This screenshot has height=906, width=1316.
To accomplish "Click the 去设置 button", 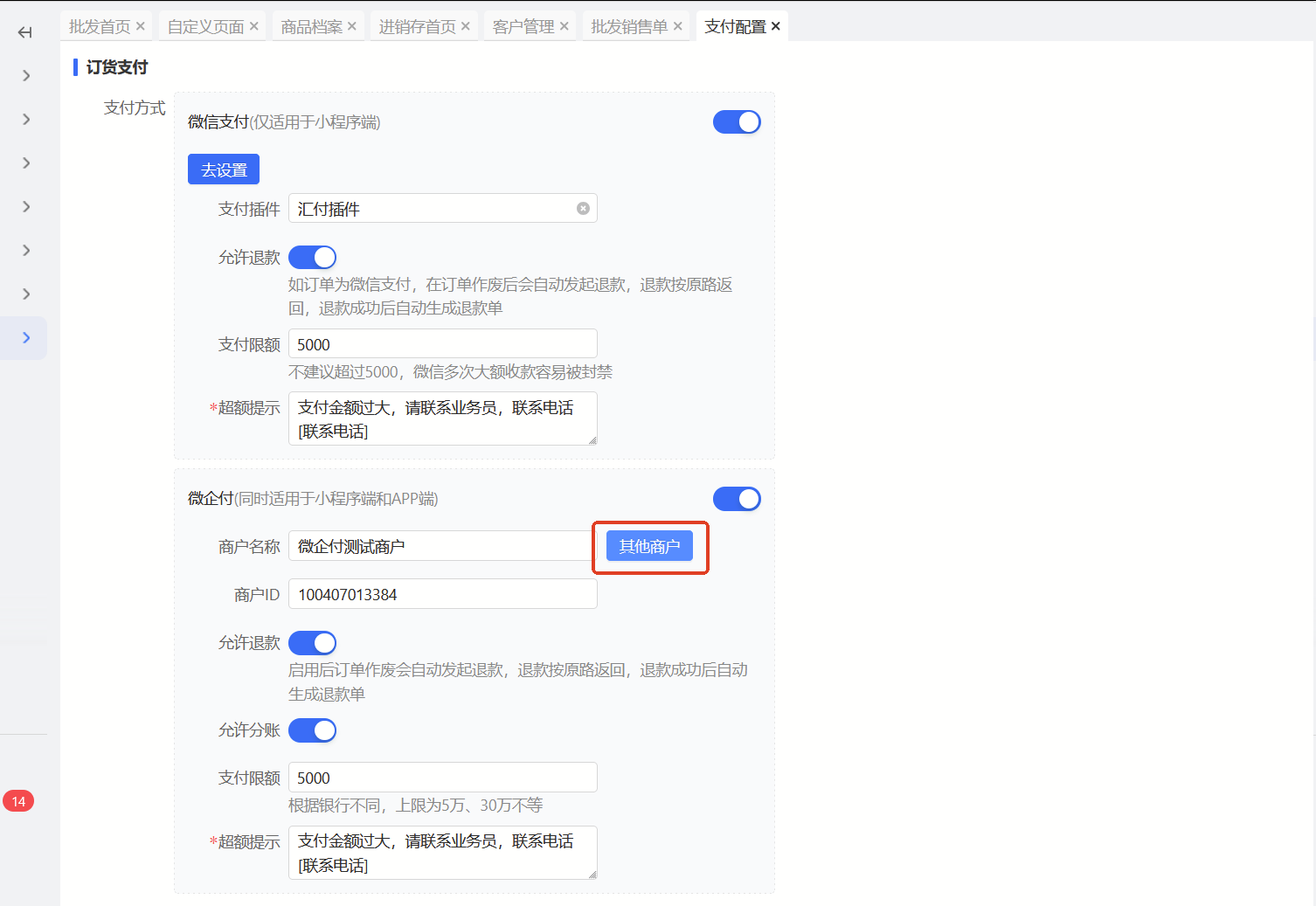I will click(224, 169).
